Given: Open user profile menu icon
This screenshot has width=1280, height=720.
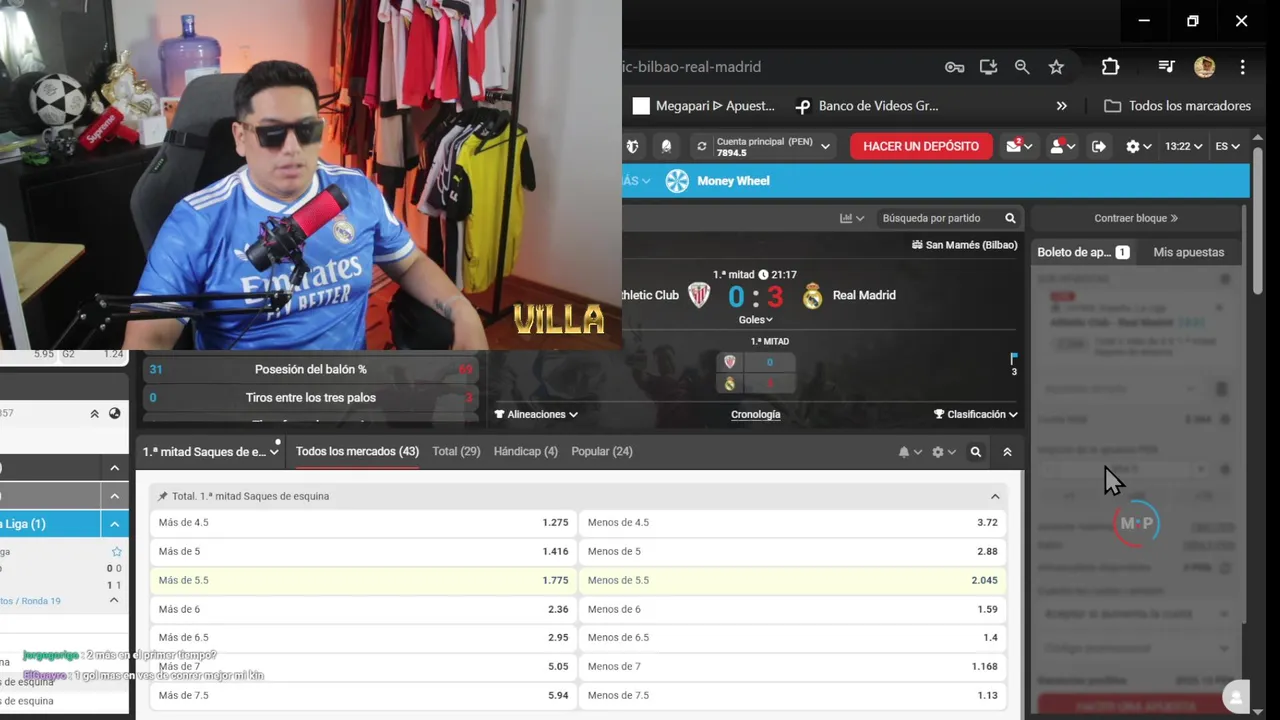Looking at the screenshot, I should point(1061,146).
